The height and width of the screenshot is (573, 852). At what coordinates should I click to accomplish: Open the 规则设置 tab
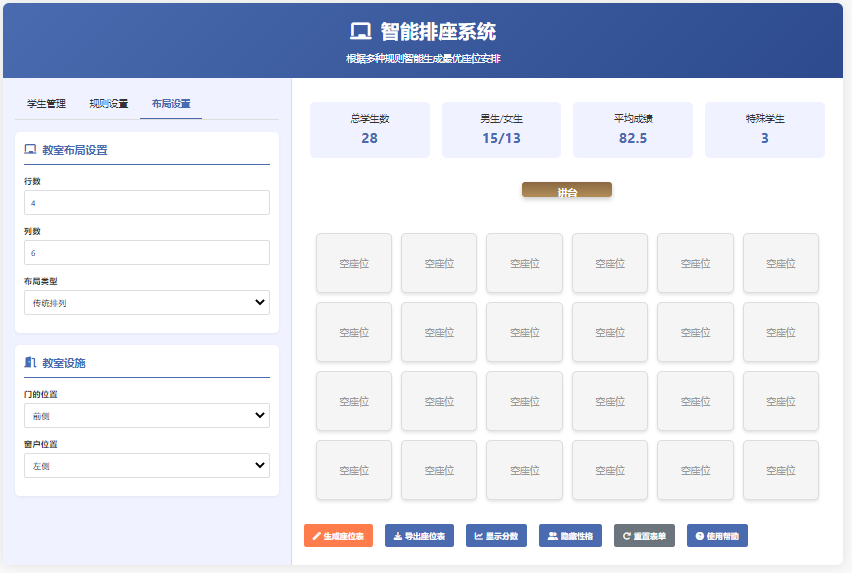click(109, 103)
